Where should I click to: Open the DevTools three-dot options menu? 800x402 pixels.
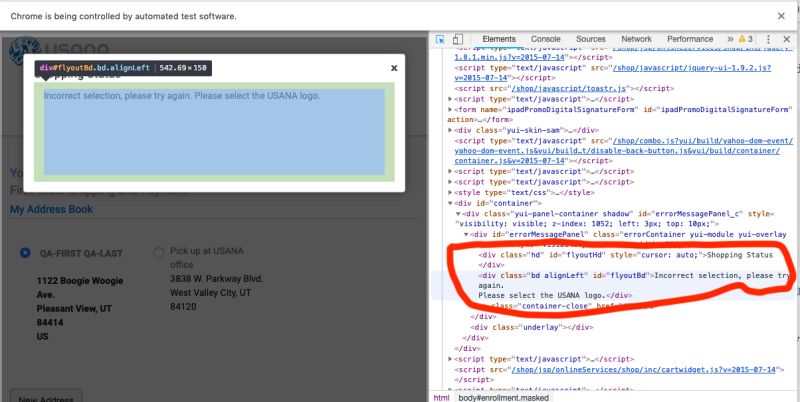(x=768, y=39)
